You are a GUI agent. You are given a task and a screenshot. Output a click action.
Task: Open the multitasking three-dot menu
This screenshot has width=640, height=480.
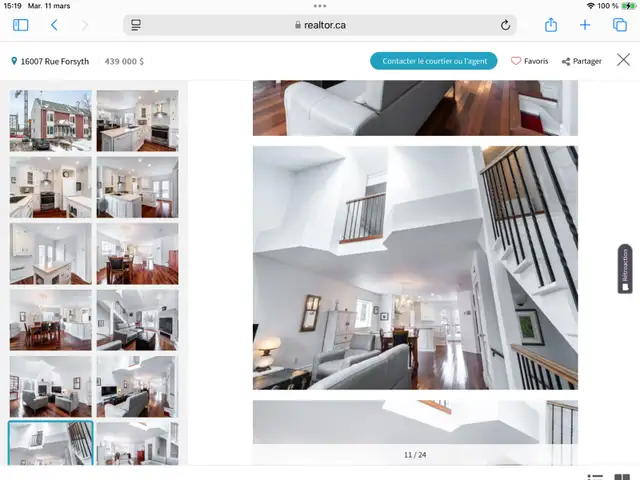click(x=320, y=6)
